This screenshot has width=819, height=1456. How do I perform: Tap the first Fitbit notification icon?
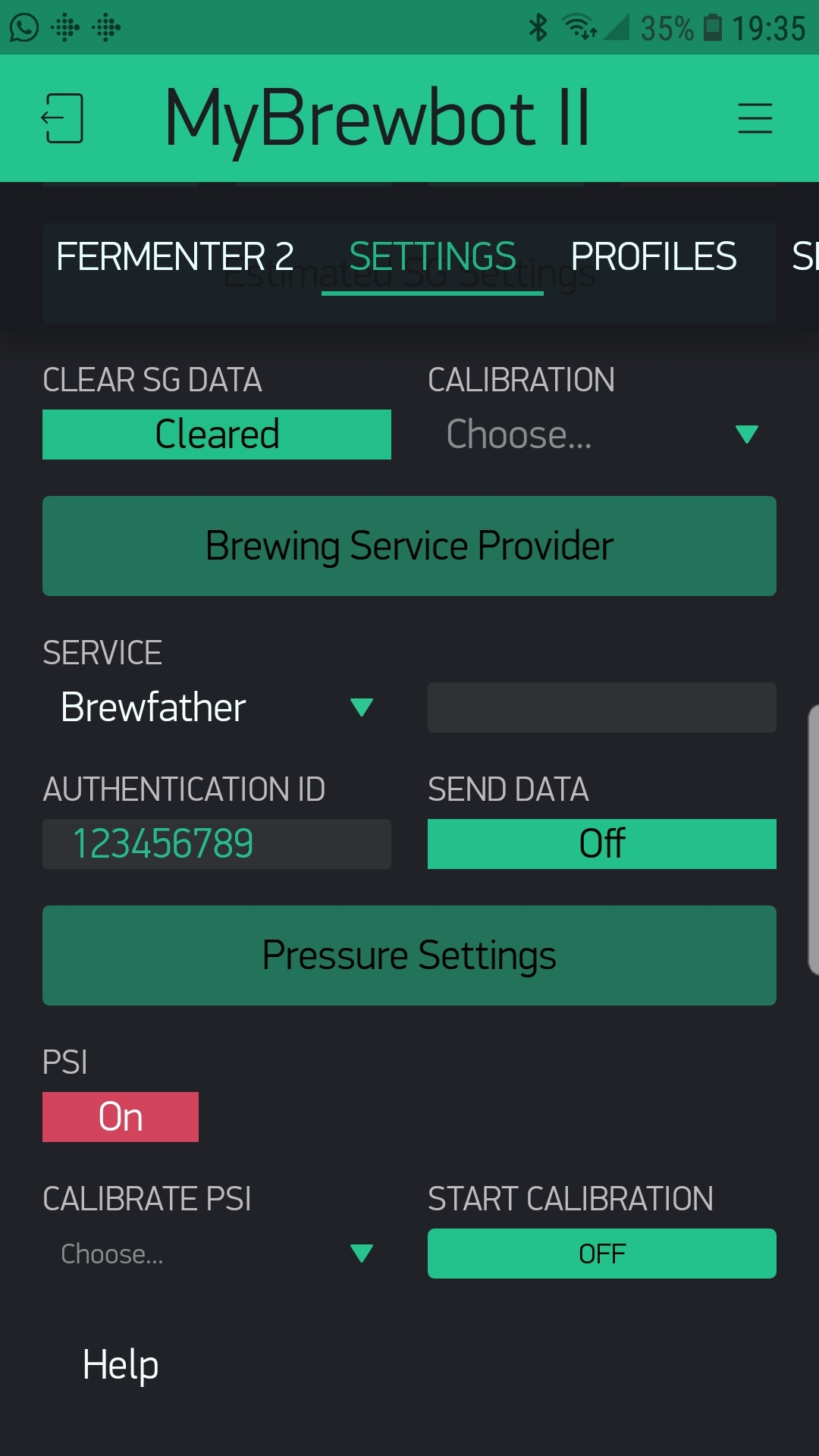65,28
